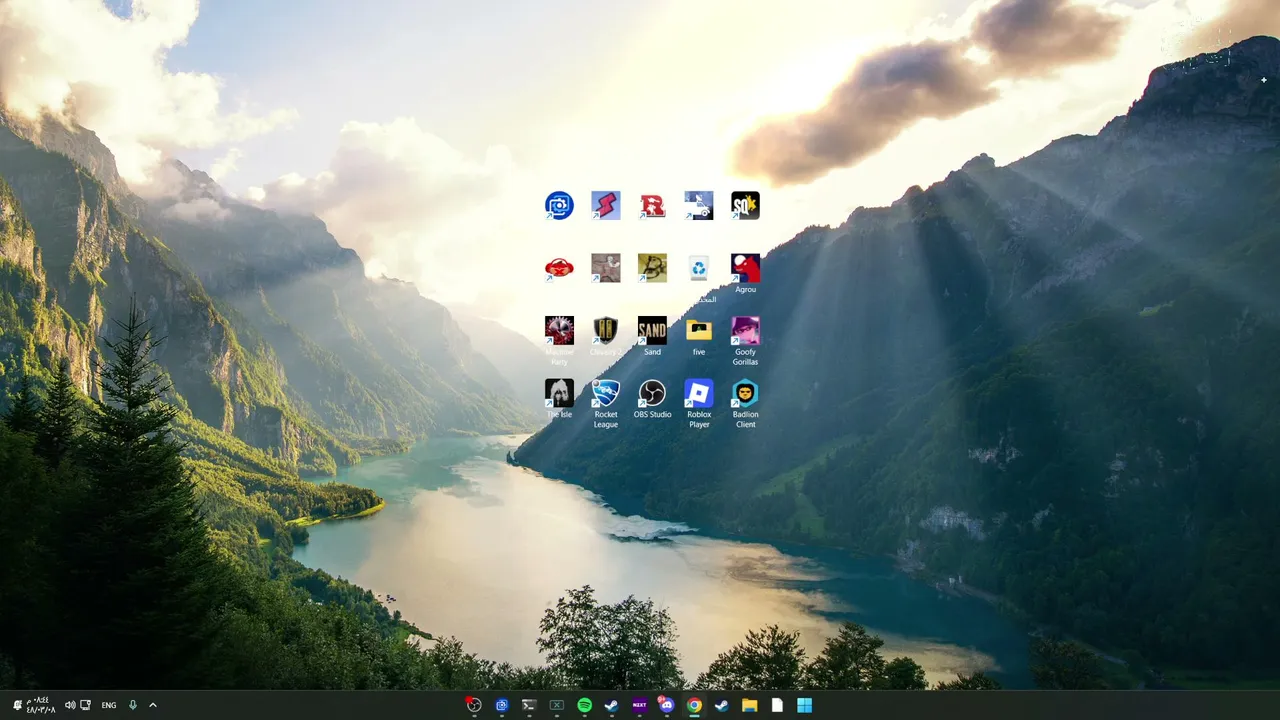Select the satellite van desktop shortcut
This screenshot has width=1280, height=720.
click(x=699, y=205)
